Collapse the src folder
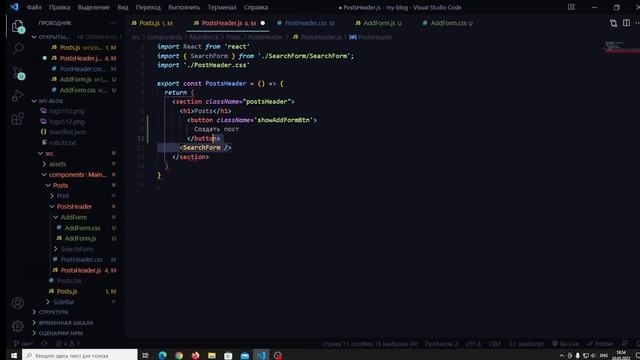The image size is (640, 360). coord(40,153)
